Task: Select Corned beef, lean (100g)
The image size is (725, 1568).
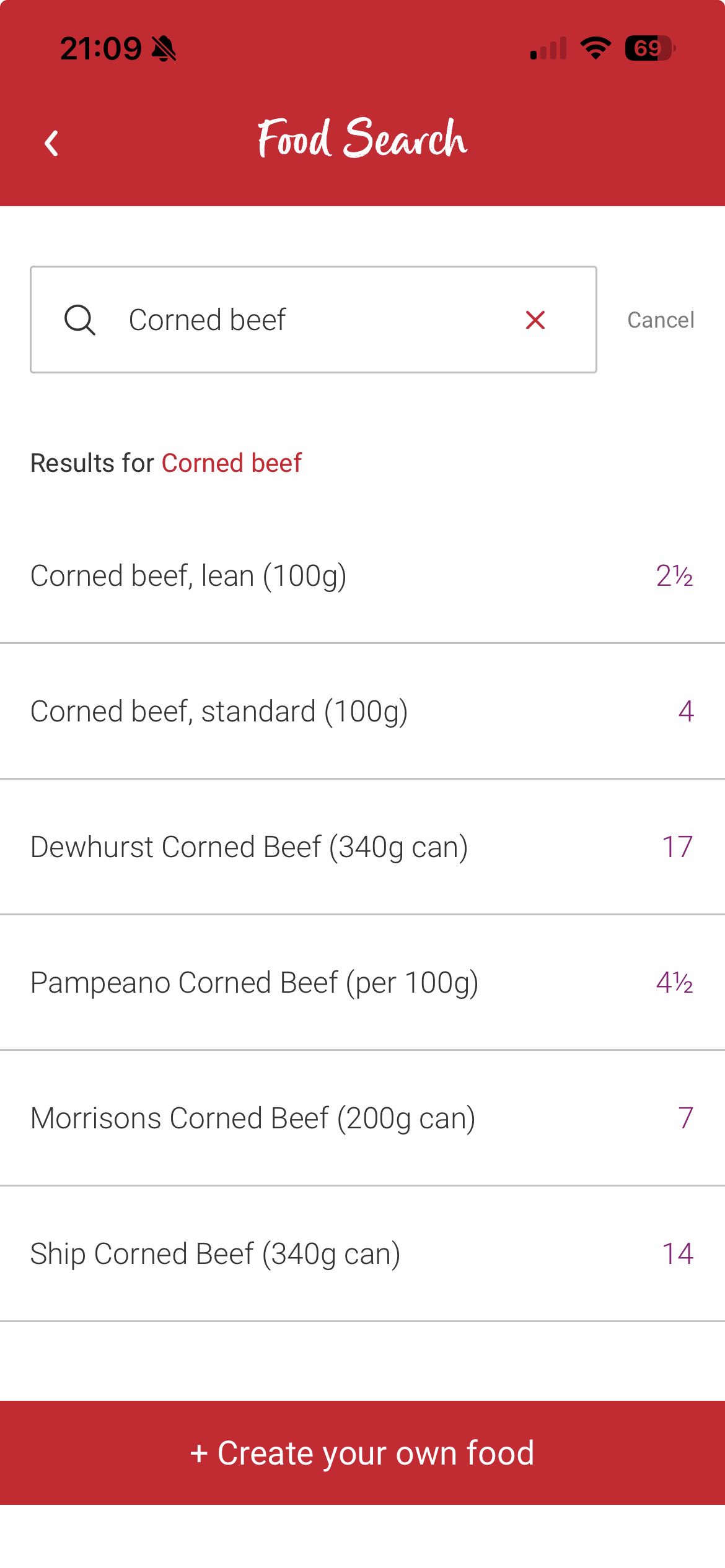Action: [362, 576]
